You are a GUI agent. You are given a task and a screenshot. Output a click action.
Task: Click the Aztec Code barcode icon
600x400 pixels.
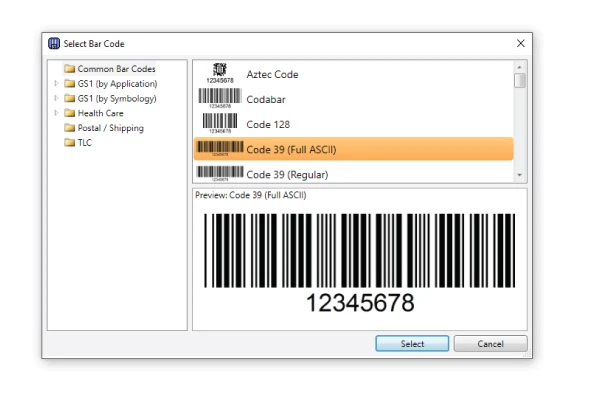coord(220,73)
